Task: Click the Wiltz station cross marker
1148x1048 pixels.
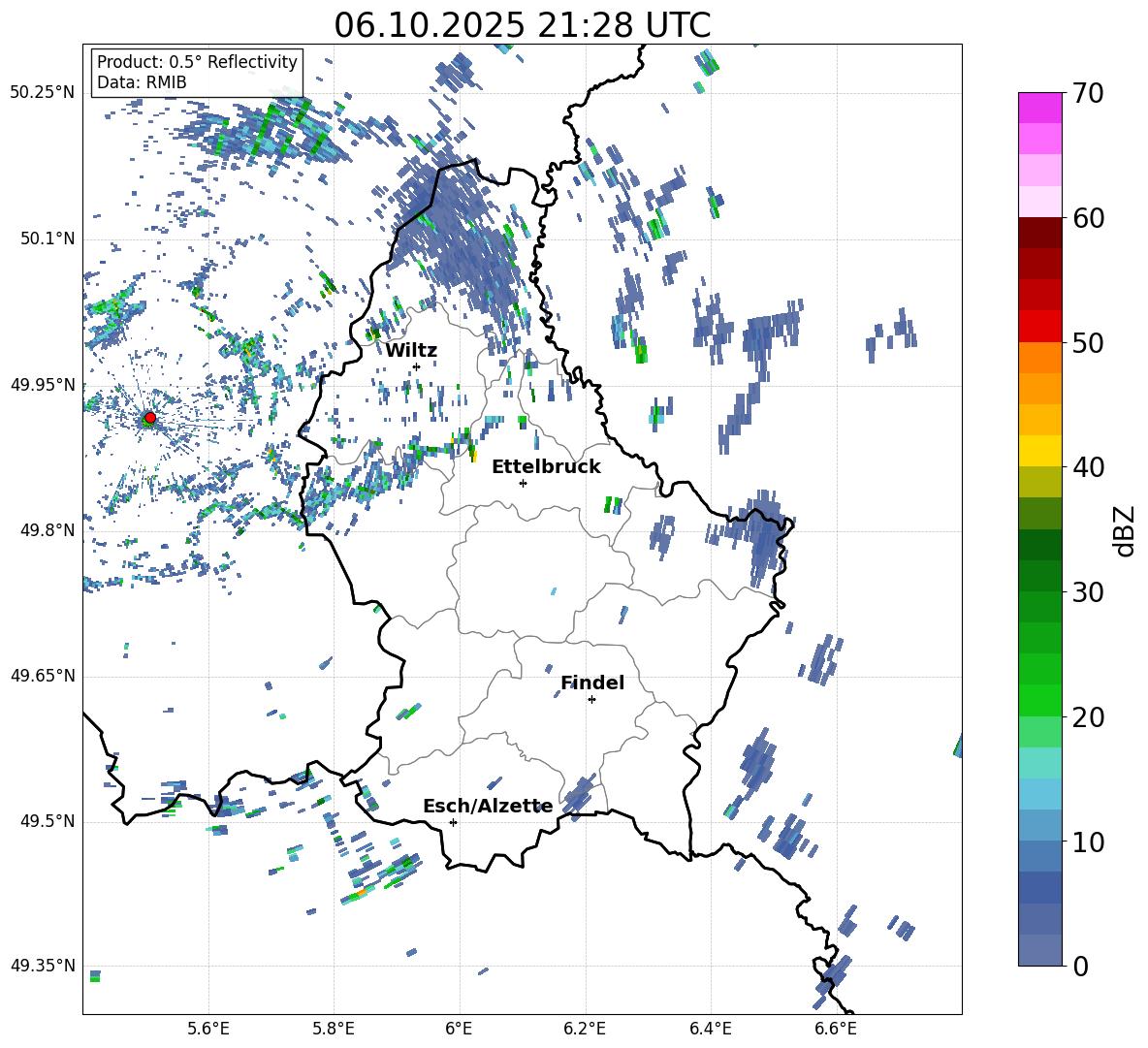Action: click(x=416, y=366)
